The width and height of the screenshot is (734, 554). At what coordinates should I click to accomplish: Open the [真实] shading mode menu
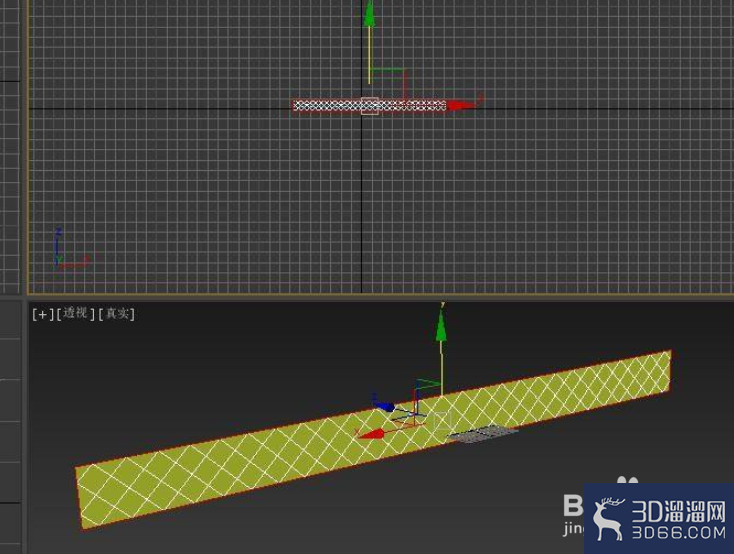click(x=117, y=314)
